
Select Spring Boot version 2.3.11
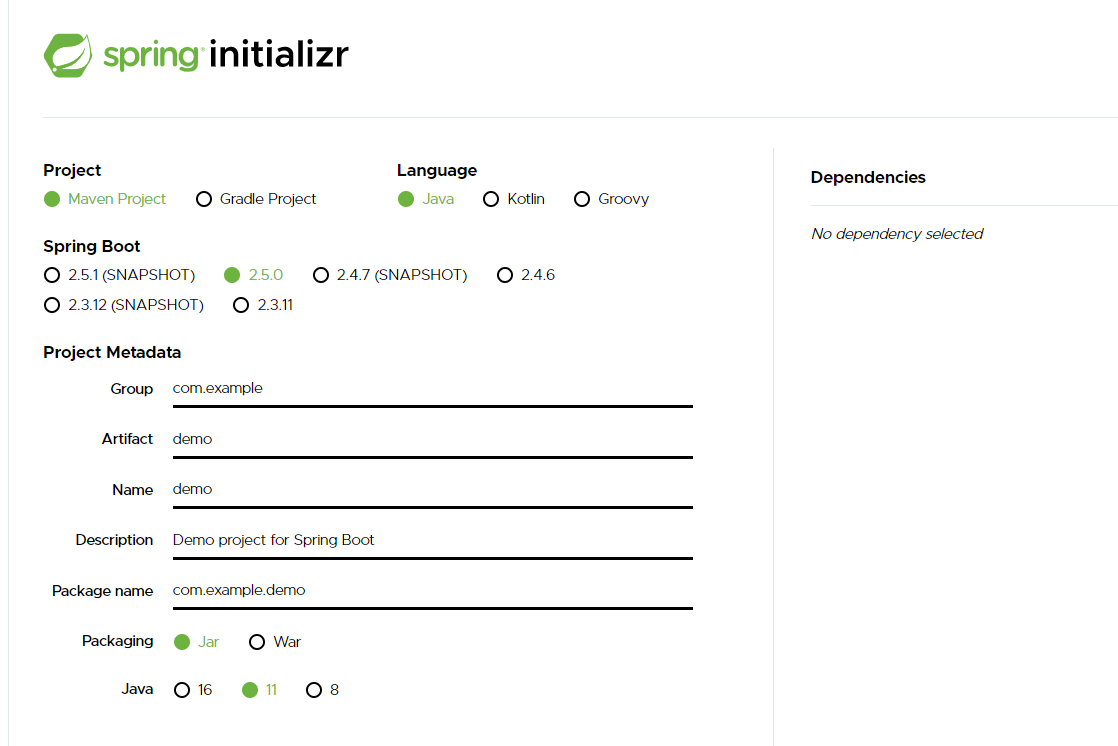(241, 305)
